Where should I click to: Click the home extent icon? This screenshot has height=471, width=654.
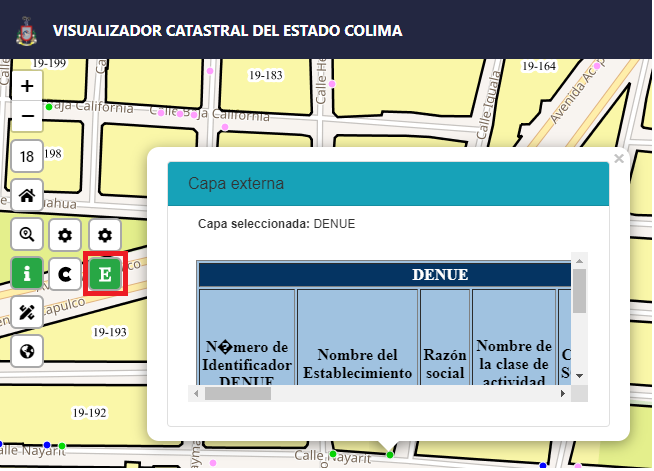(27, 196)
